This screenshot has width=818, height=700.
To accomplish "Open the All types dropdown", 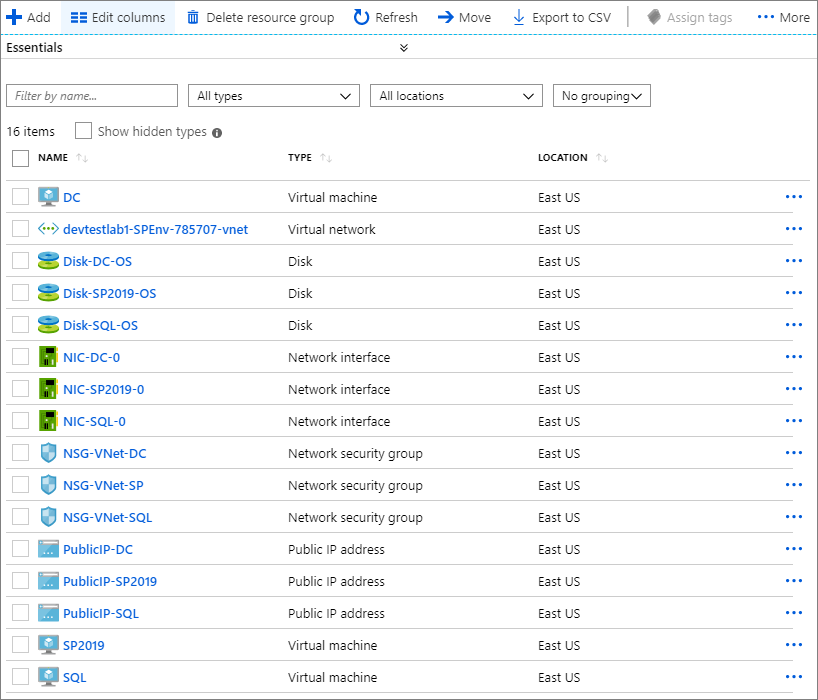I will [274, 95].
